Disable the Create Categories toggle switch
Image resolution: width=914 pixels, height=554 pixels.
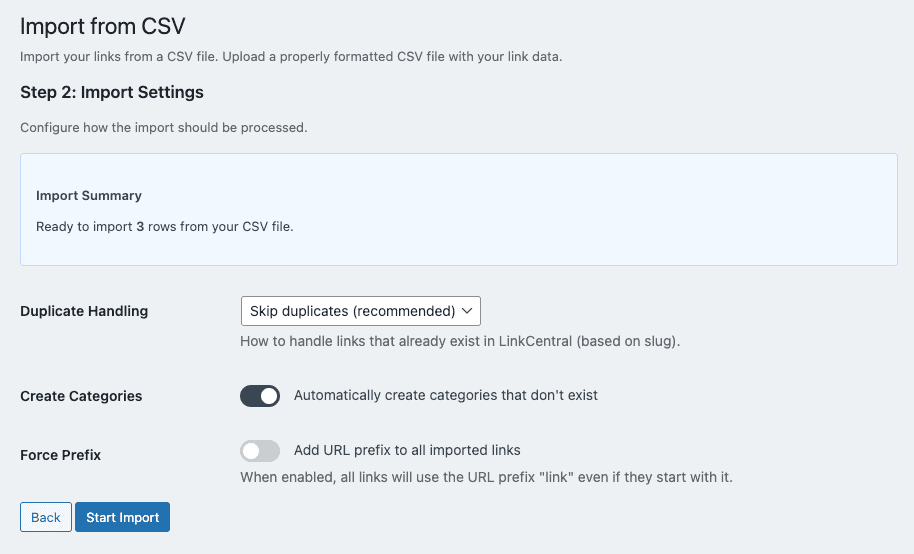(x=260, y=396)
